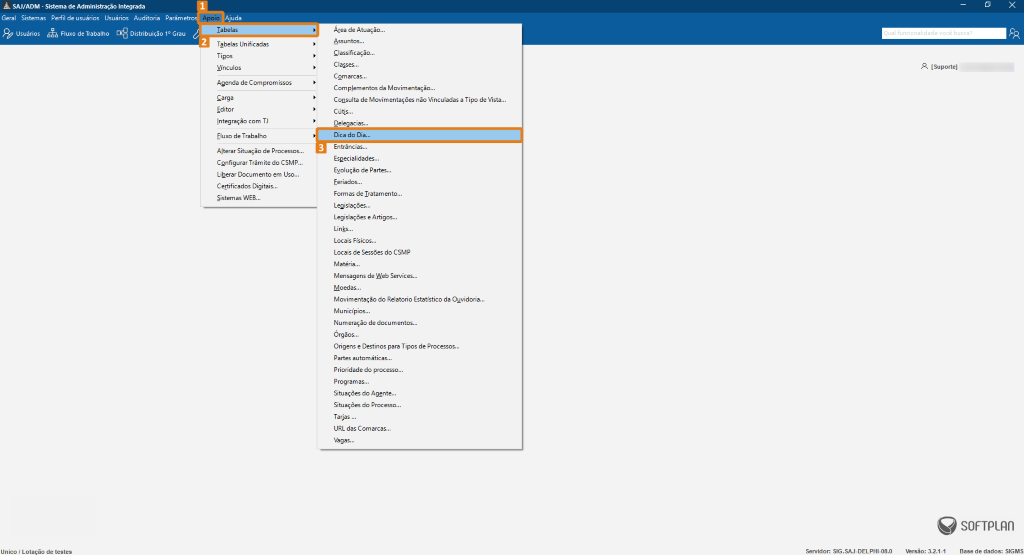
Task: Click the Usuários toolbar icon
Action: point(8,33)
